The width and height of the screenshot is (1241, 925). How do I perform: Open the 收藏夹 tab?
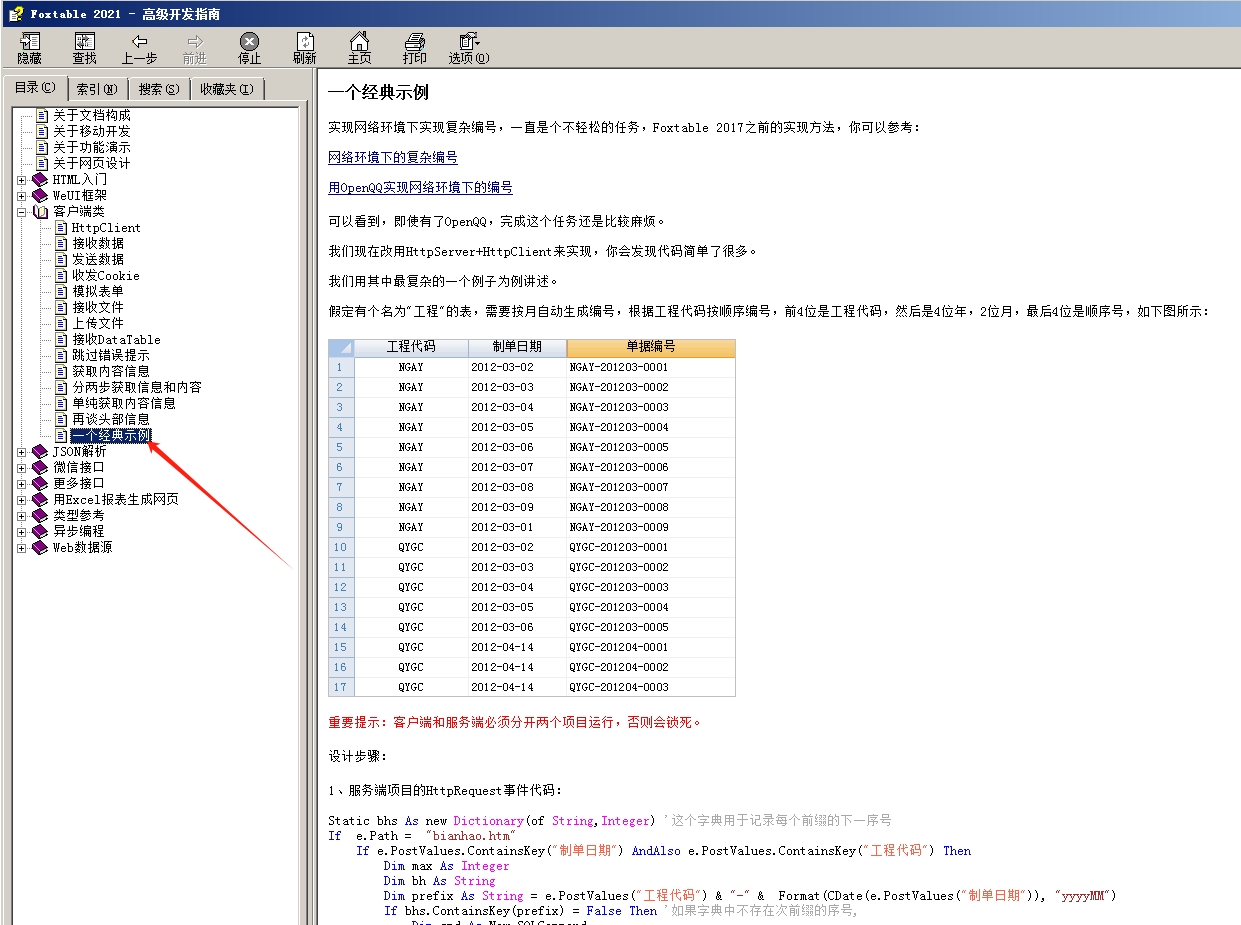point(227,89)
